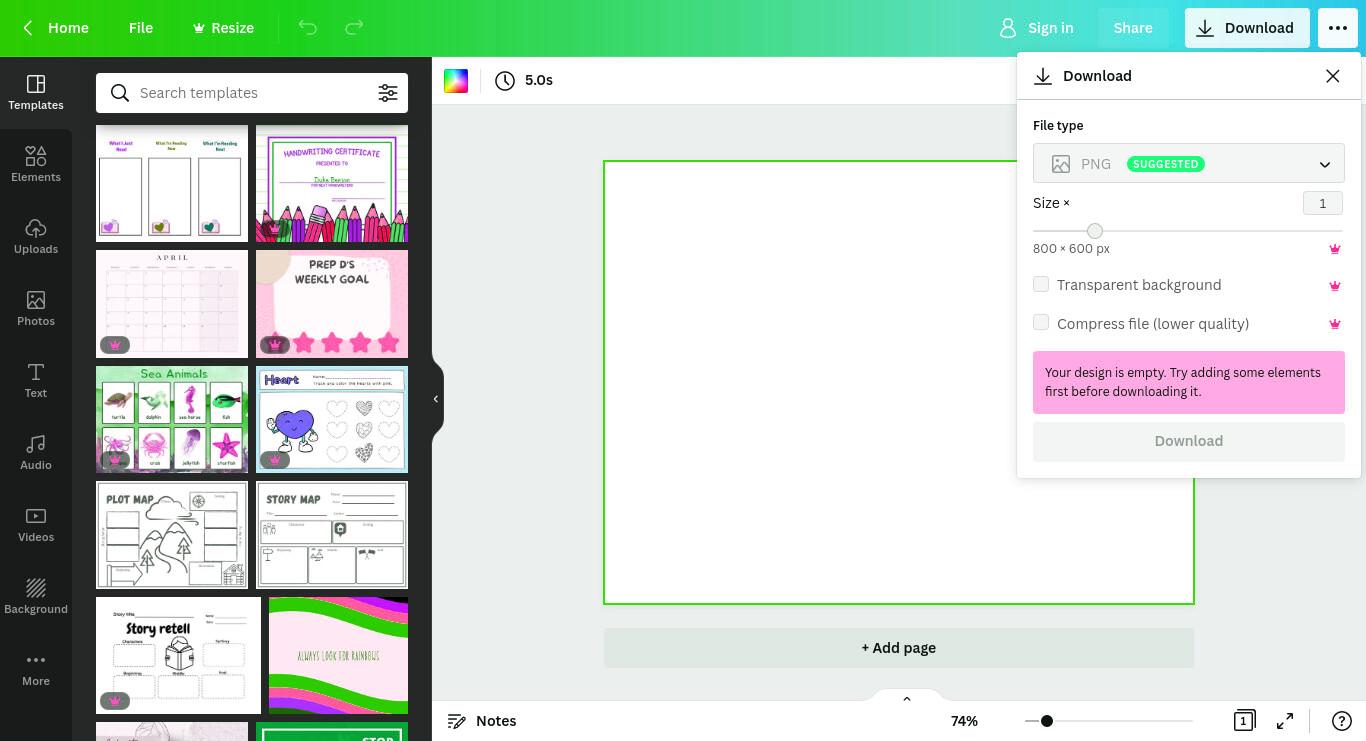Image resolution: width=1366 pixels, height=741 pixels.
Task: Click the undo arrow icon
Action: click(x=308, y=28)
